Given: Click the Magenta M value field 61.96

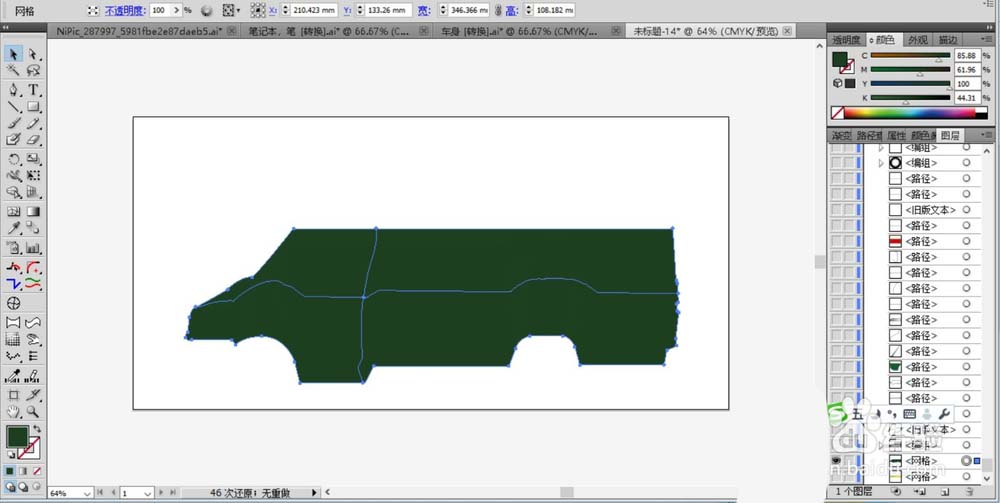Looking at the screenshot, I should point(967,69).
